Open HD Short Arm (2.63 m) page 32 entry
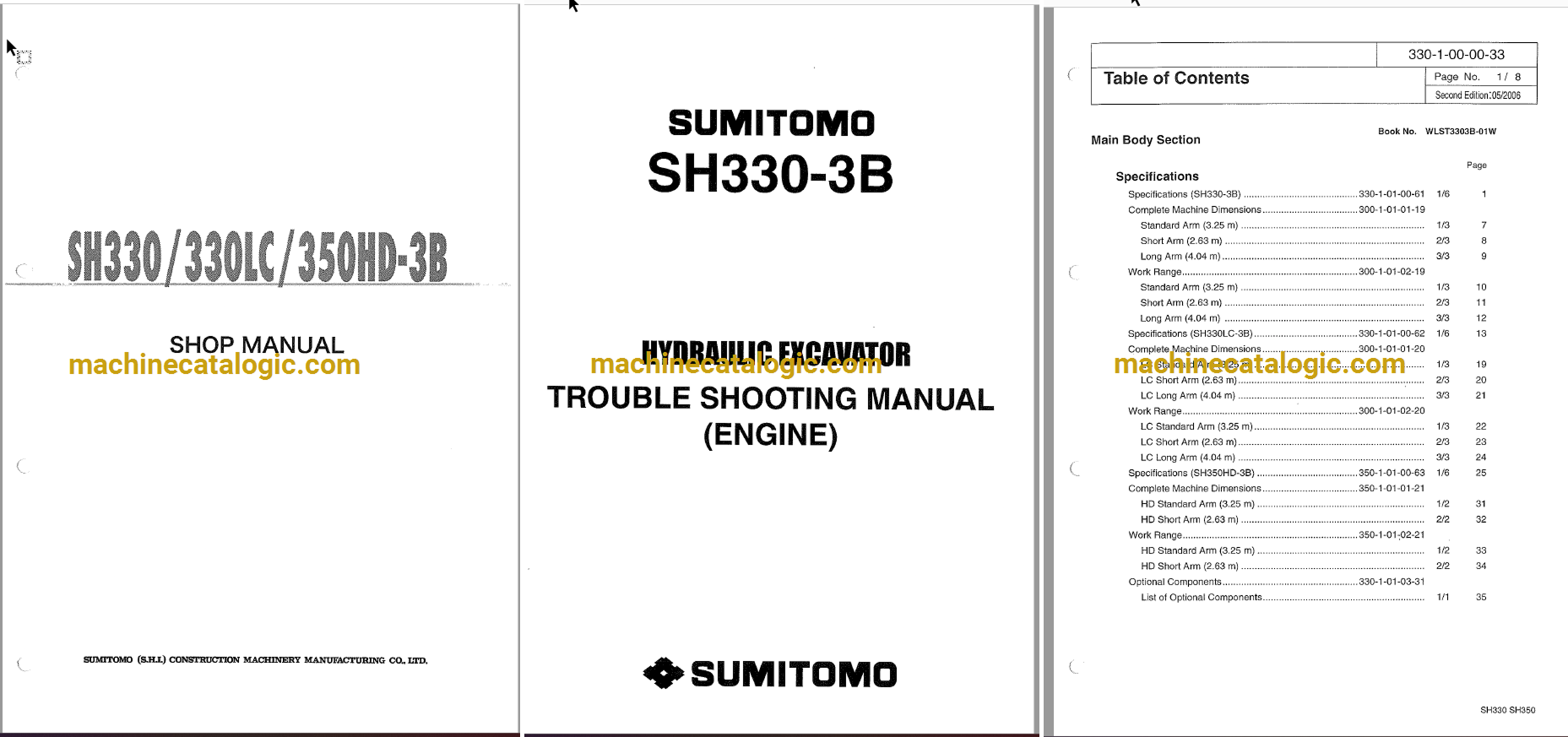 (x=1313, y=519)
